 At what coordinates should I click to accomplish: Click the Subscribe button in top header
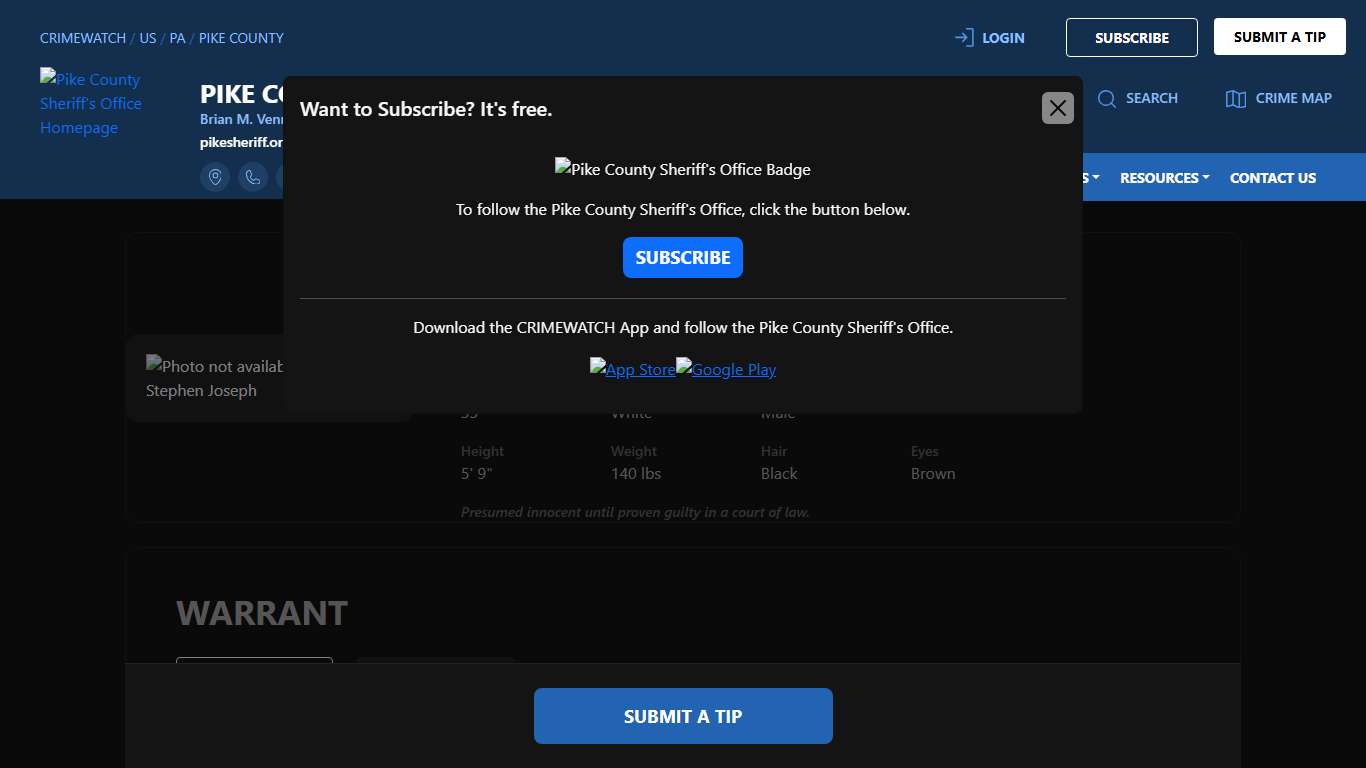[x=1131, y=38]
